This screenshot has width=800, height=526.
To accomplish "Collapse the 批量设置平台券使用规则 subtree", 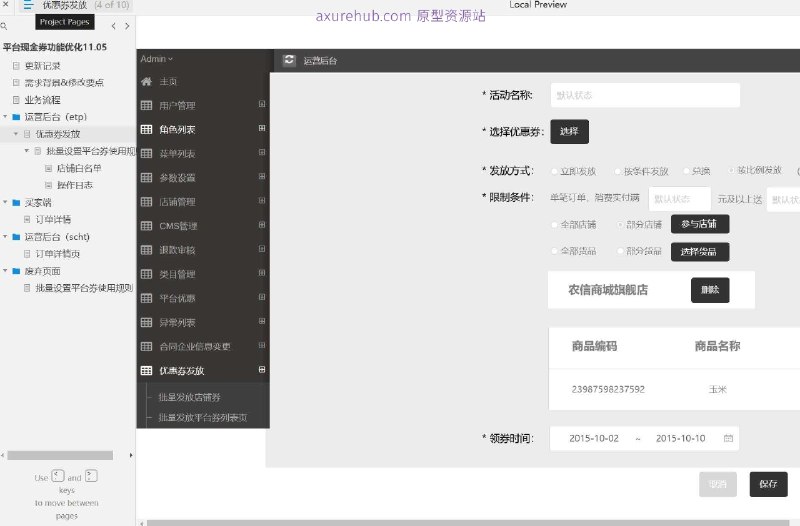I will click(x=27, y=151).
